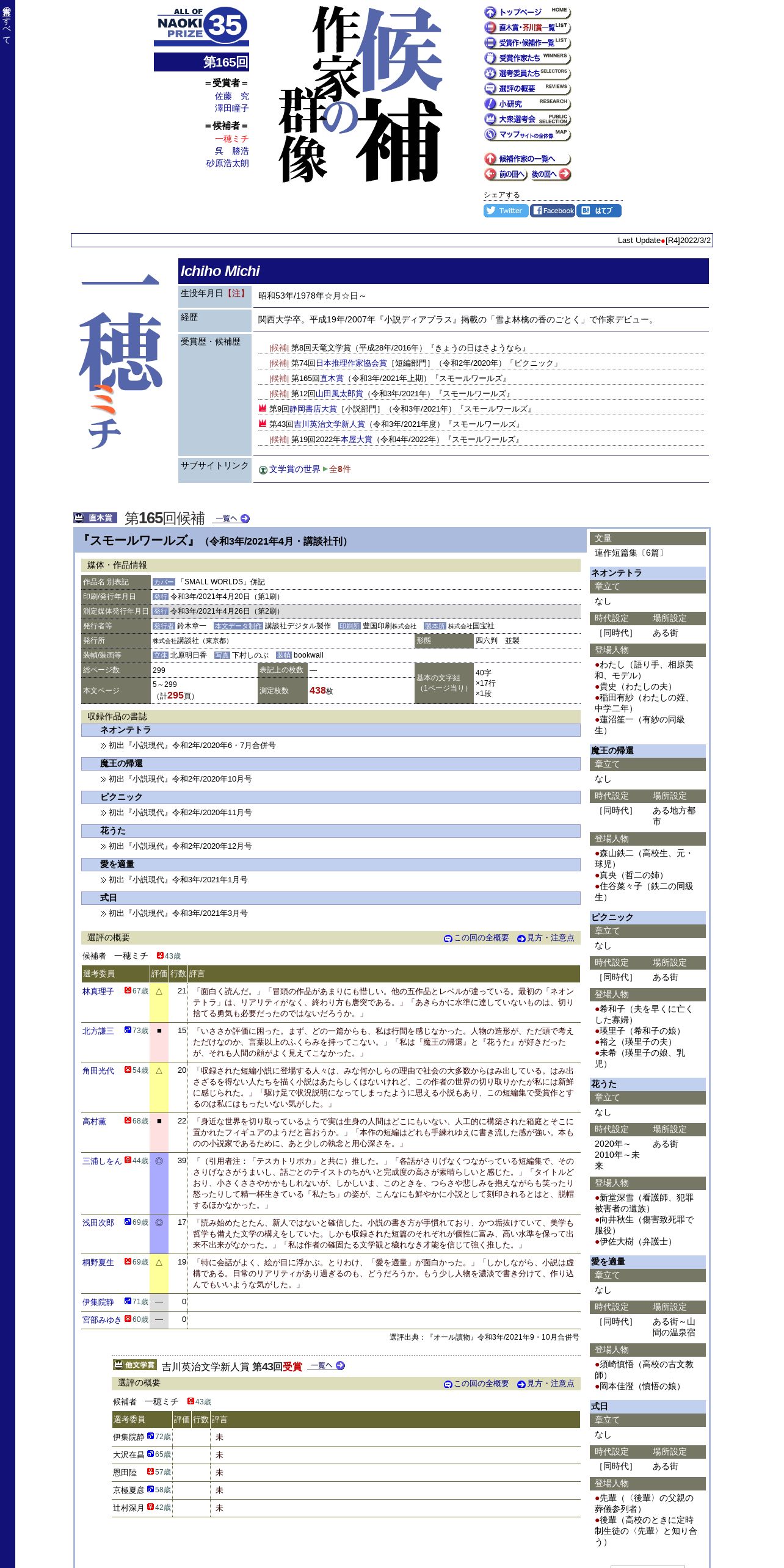Click the 文学賞の世界 subsite icon
Image resolution: width=784 pixels, height=1568 pixels.
[263, 470]
